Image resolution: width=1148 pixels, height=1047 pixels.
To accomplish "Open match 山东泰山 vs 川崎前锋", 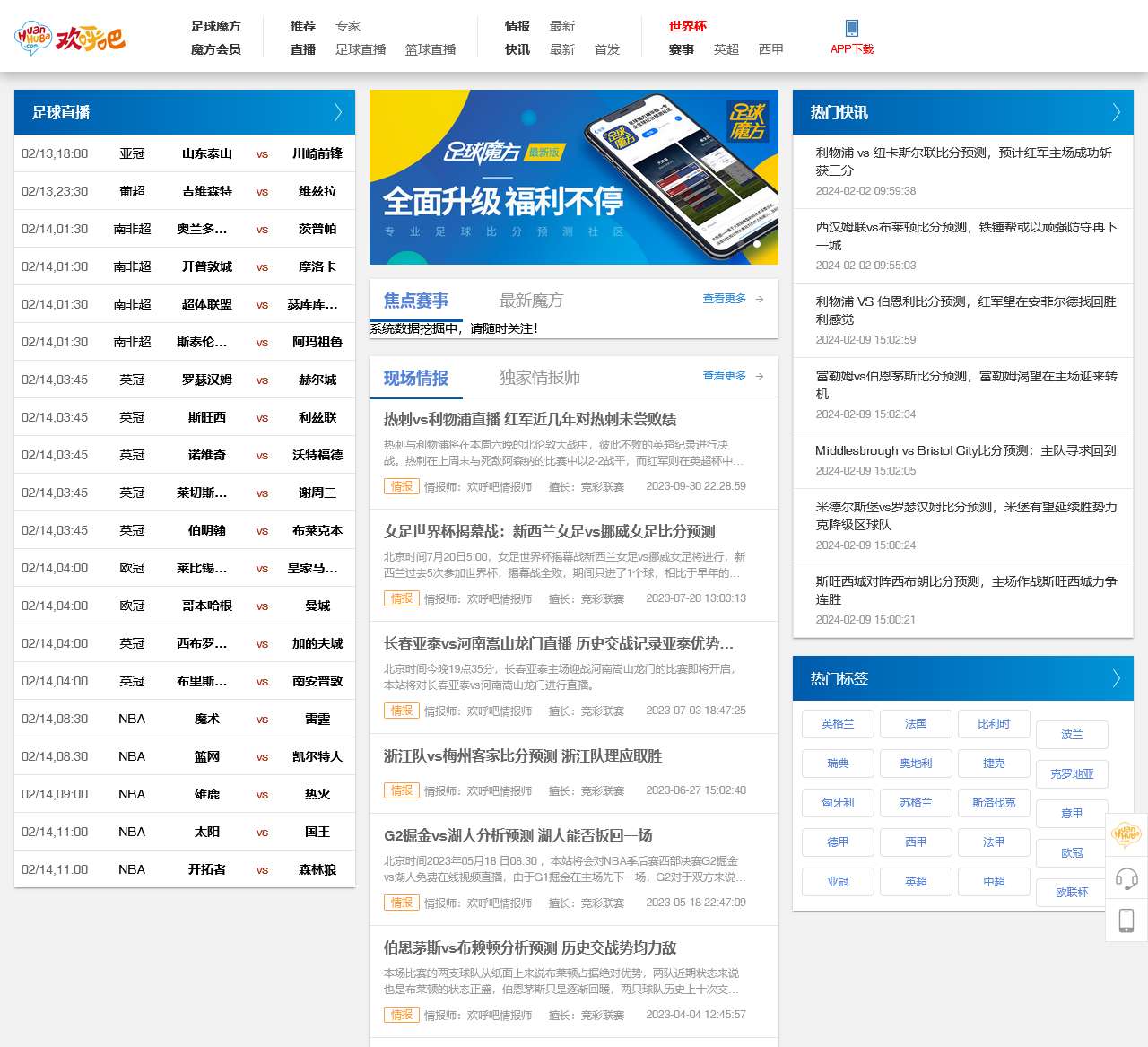I will click(x=185, y=153).
